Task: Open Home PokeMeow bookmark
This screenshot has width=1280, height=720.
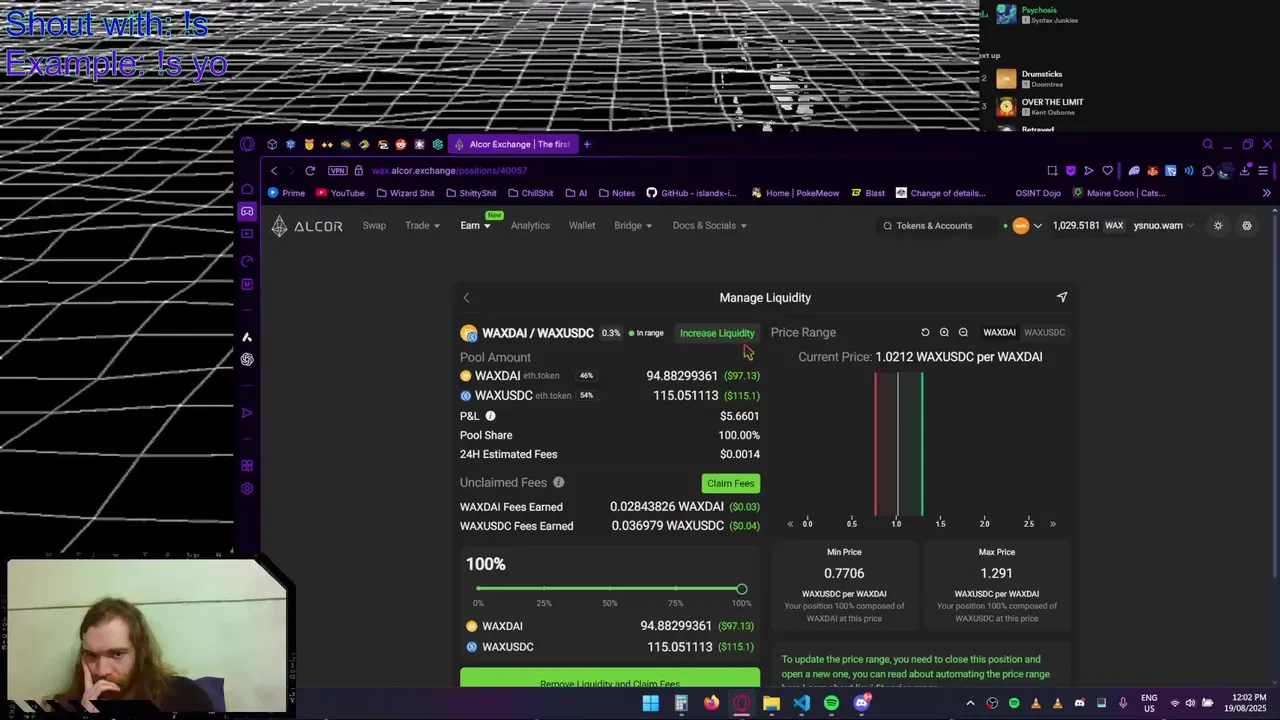Action: (795, 193)
